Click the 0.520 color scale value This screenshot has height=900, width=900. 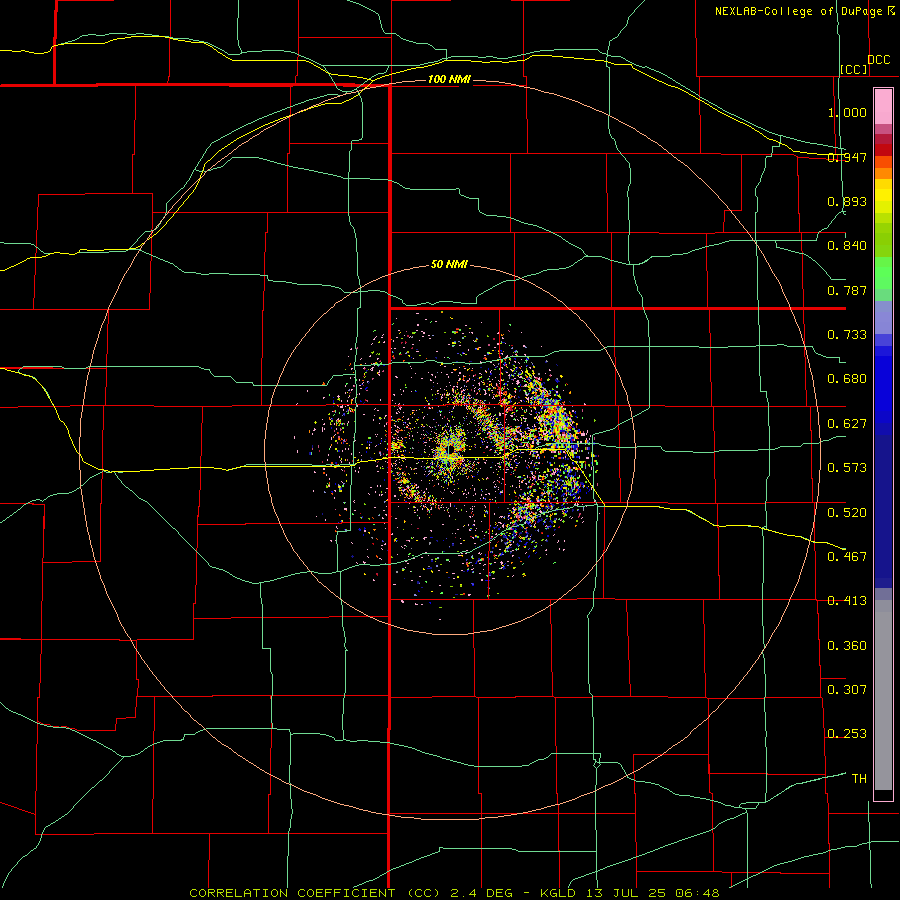pyautogui.click(x=847, y=513)
